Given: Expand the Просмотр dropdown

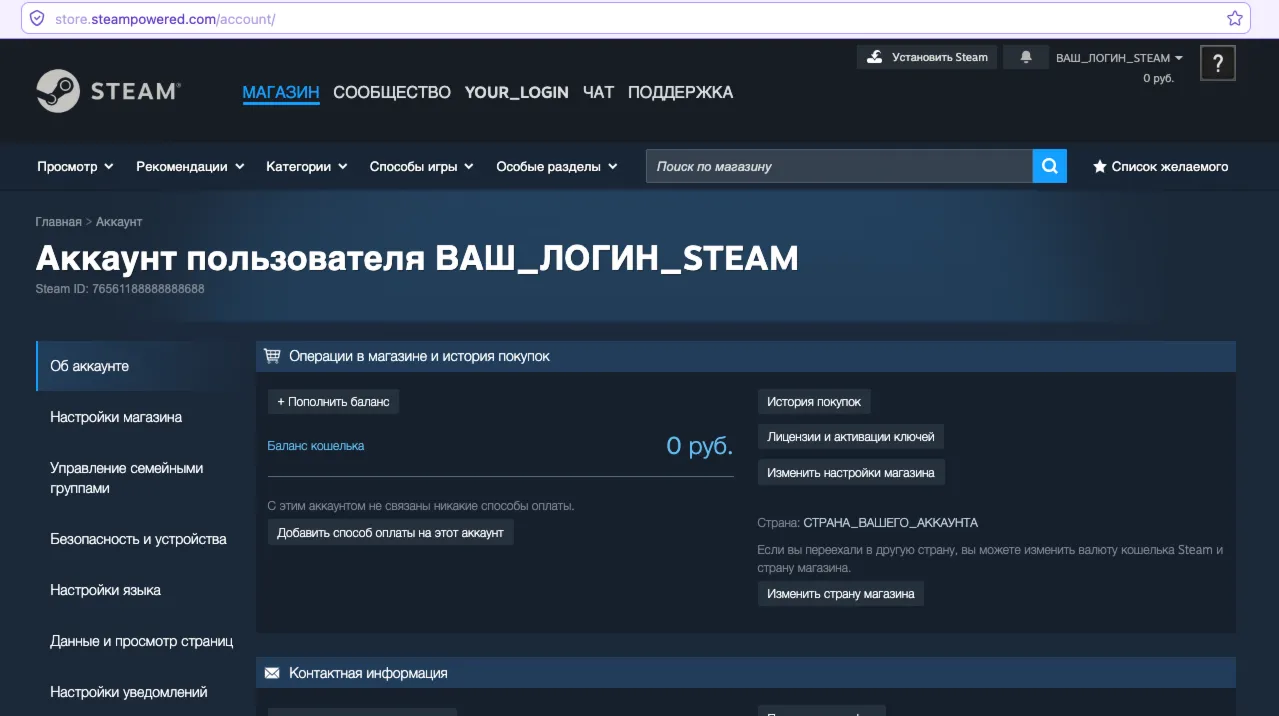Looking at the screenshot, I should pos(75,166).
